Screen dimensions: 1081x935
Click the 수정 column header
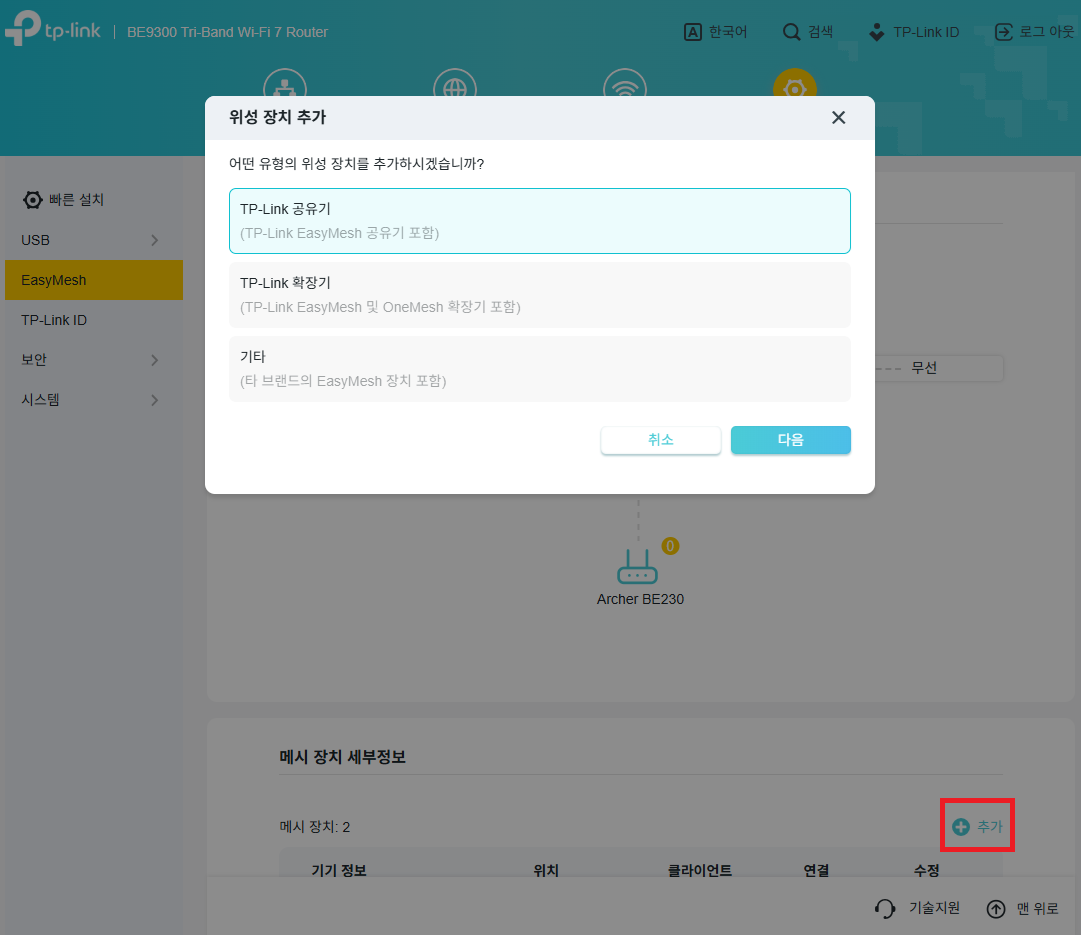(927, 870)
